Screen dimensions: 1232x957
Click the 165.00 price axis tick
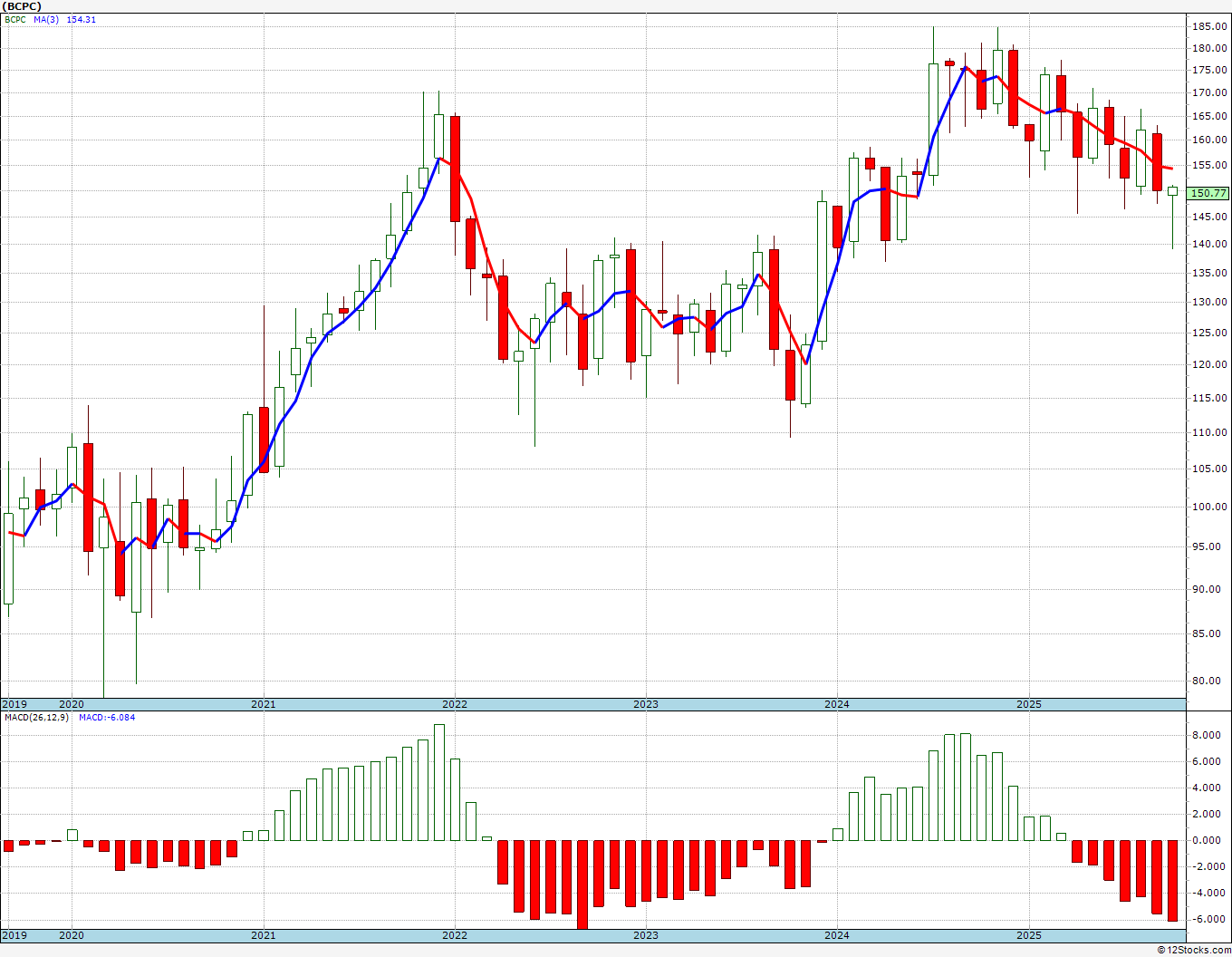[1209, 117]
